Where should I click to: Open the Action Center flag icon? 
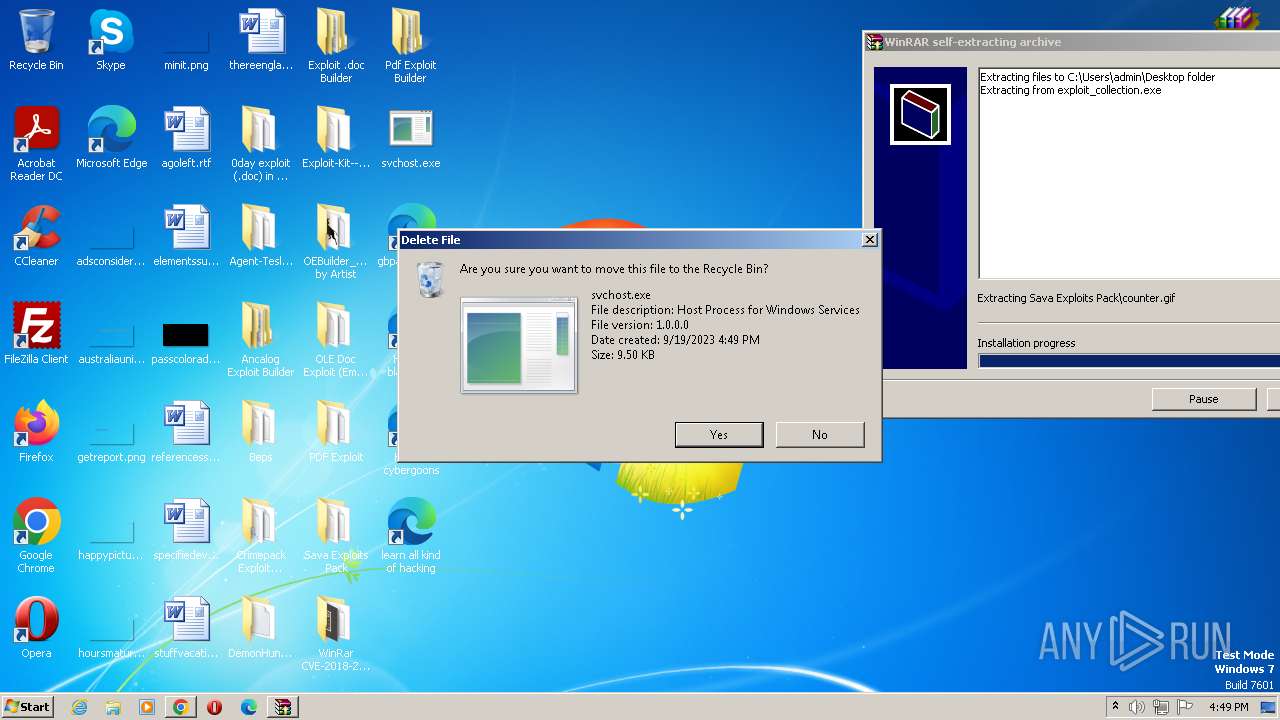tap(1186, 707)
